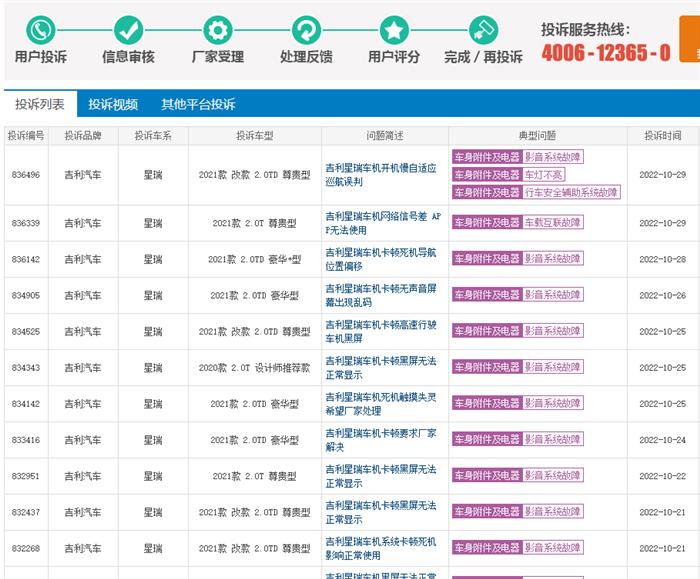700x579 pixels.
Task: Click complaint number 834142
Action: 26,404
